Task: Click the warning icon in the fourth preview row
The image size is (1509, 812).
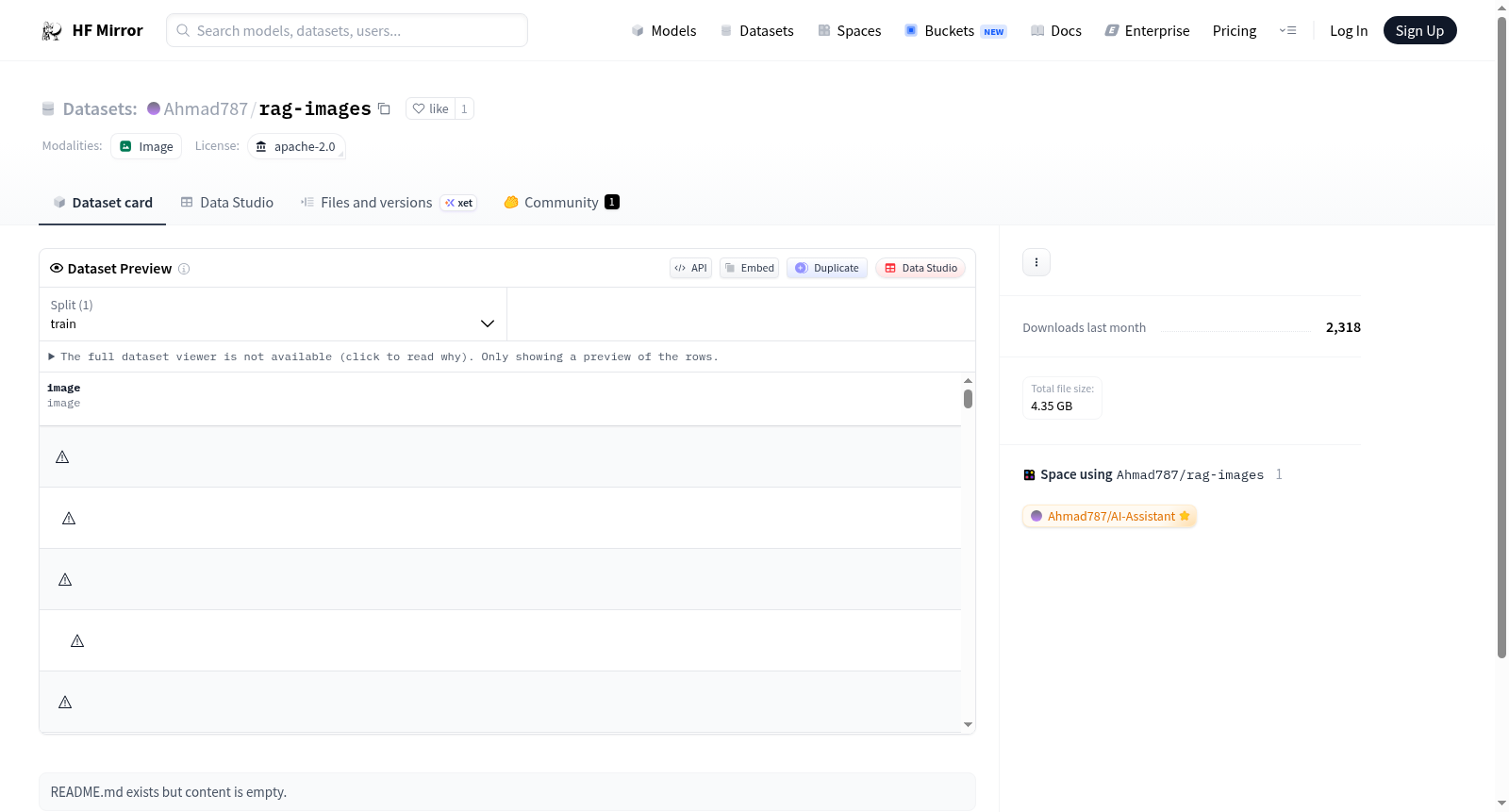Action: (x=77, y=641)
